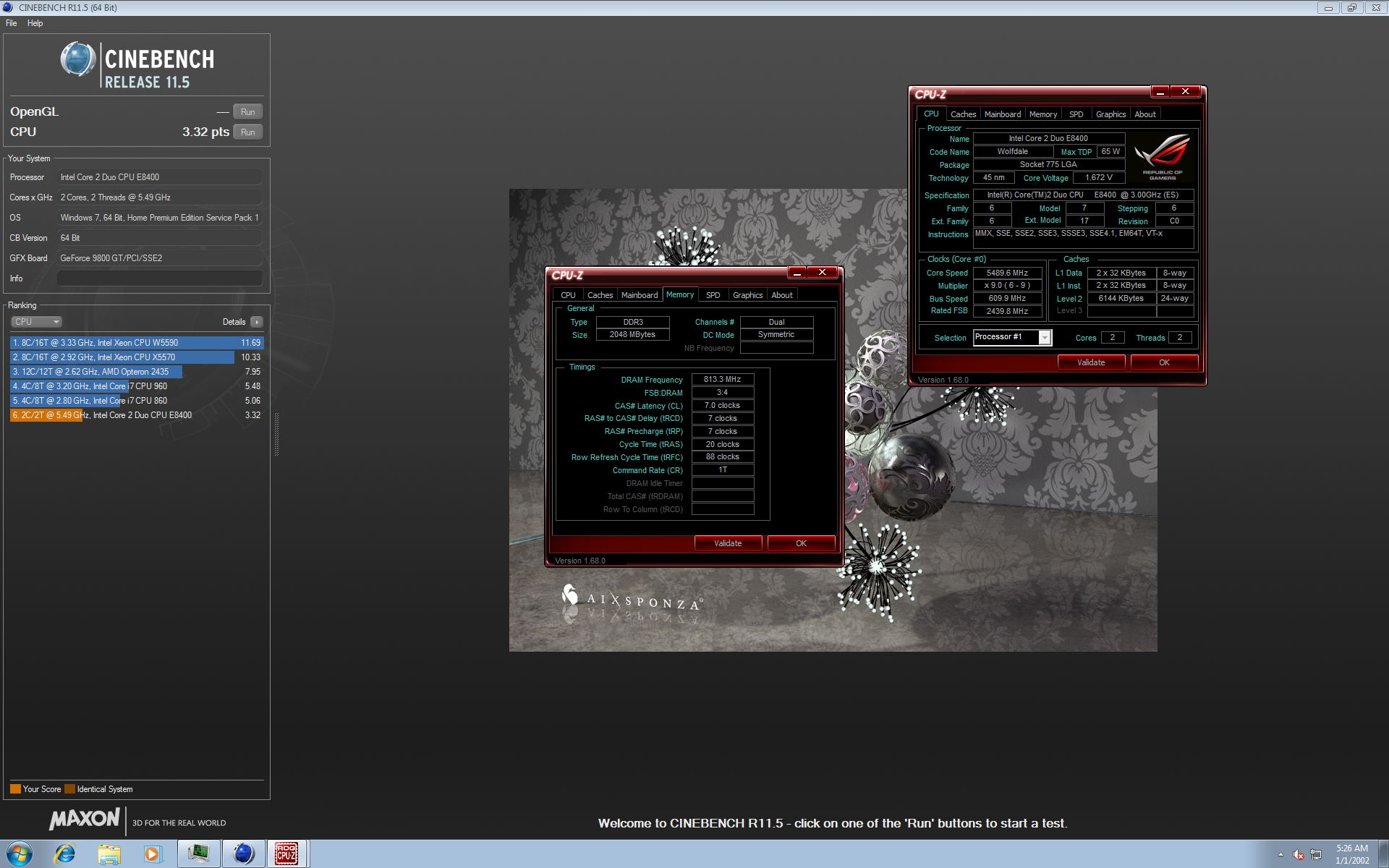Open Graphics tab in CPU-Z processor window
Screen dimensions: 1389x868
(1110, 114)
